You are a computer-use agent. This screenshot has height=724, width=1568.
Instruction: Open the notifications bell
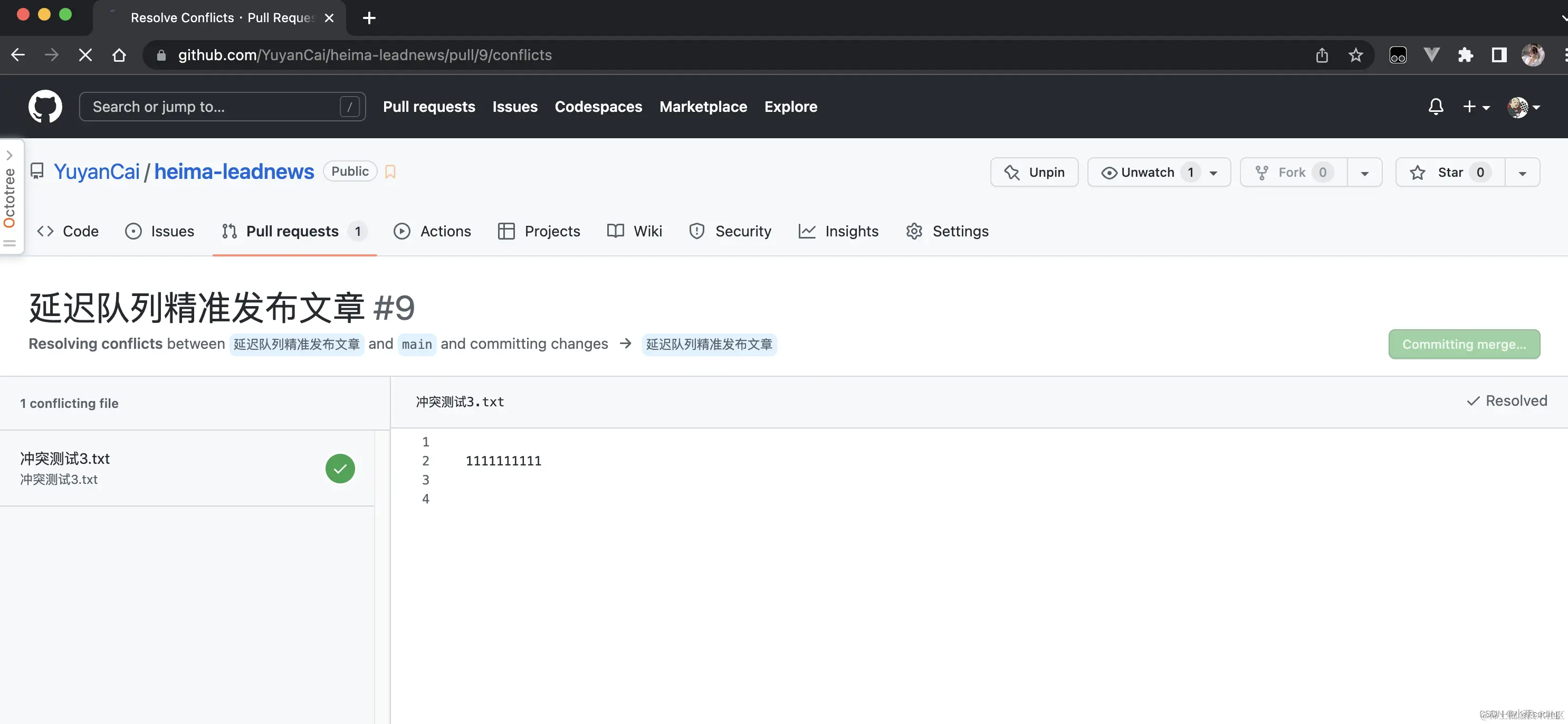click(x=1435, y=107)
